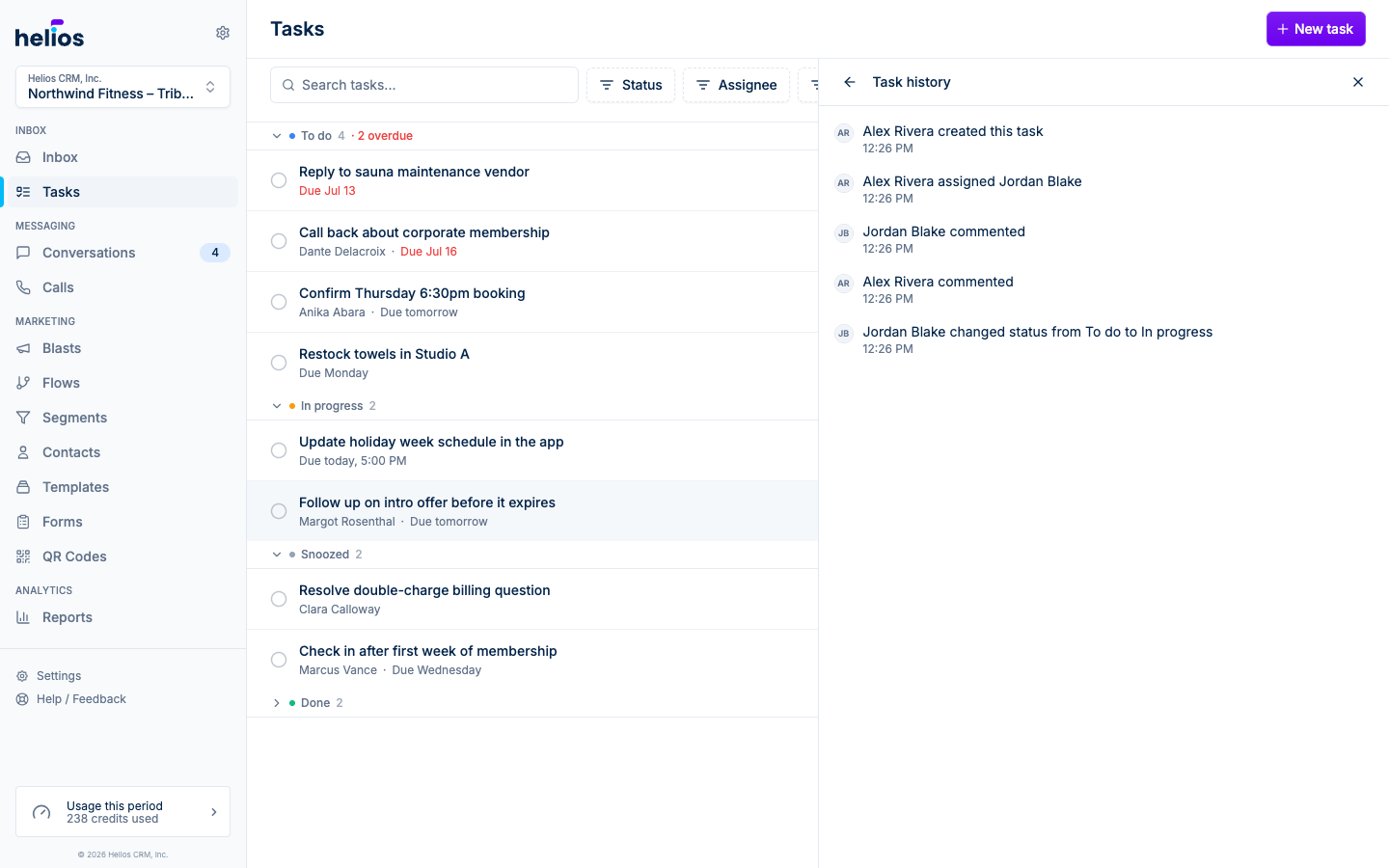Create a New task
Image resolution: width=1389 pixels, height=868 pixels.
(1316, 29)
